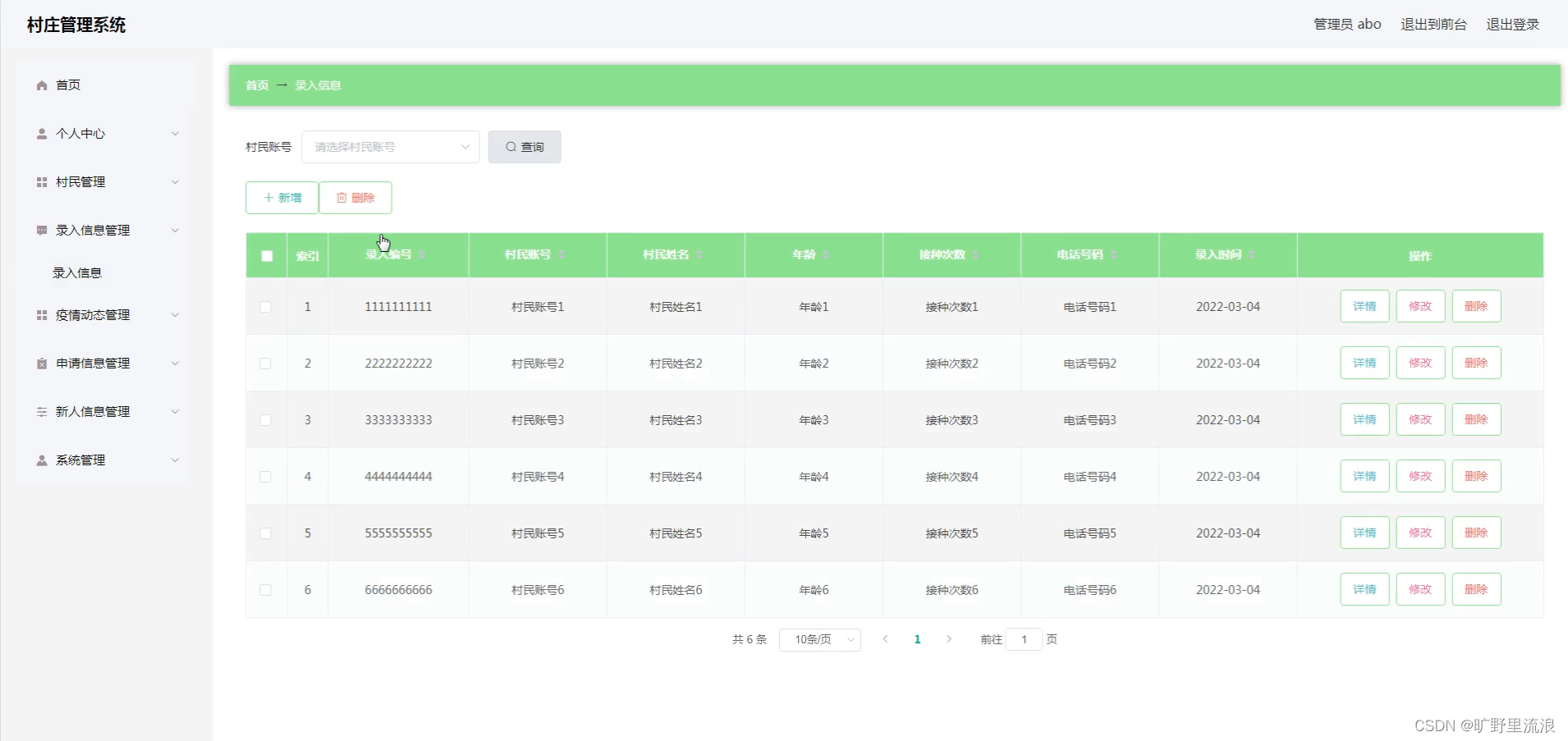Click the 新人信息管理 sidebar icon
The image size is (1568, 741).
click(40, 411)
